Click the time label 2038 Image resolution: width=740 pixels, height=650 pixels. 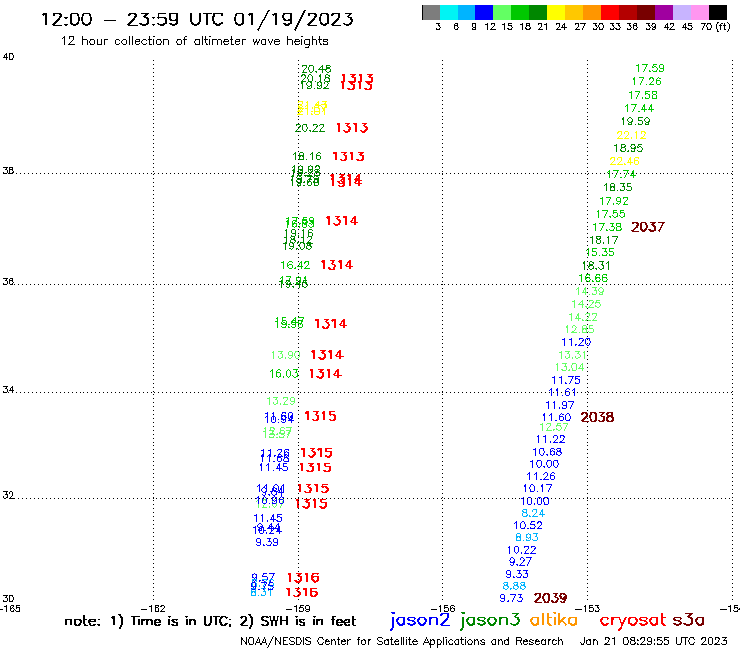coord(597,417)
